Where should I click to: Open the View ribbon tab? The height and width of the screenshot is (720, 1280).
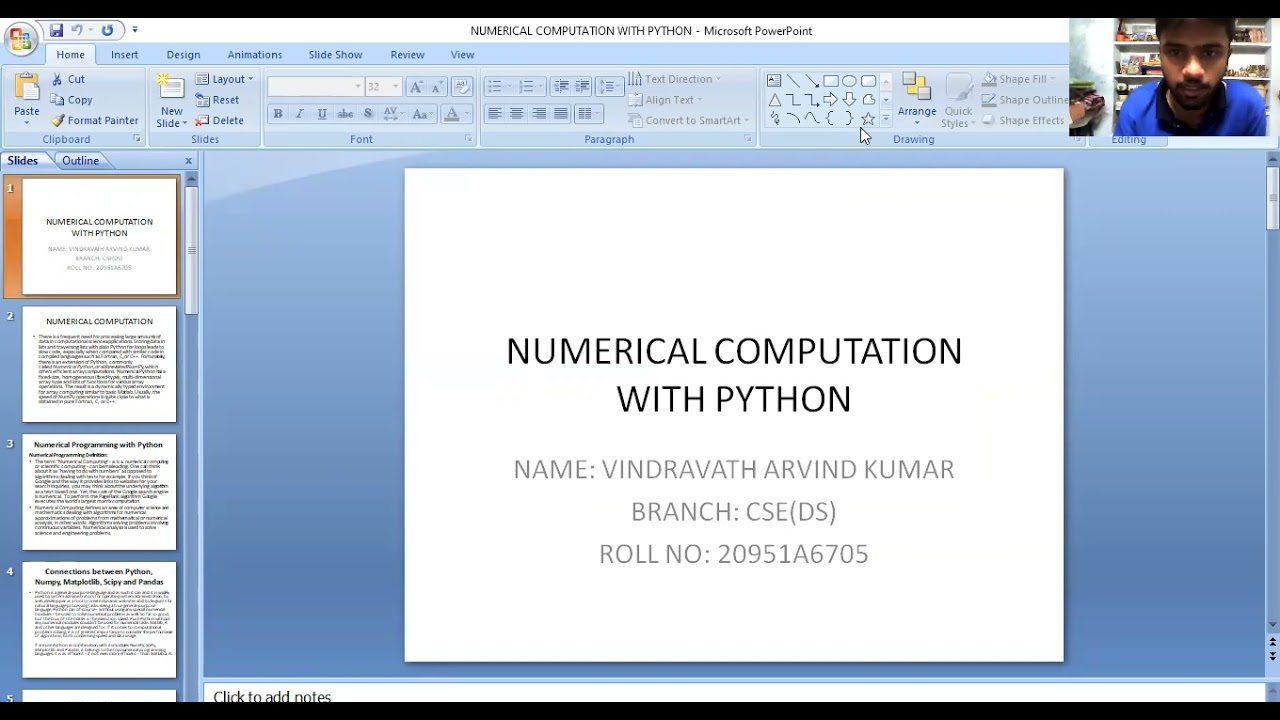tap(462, 55)
